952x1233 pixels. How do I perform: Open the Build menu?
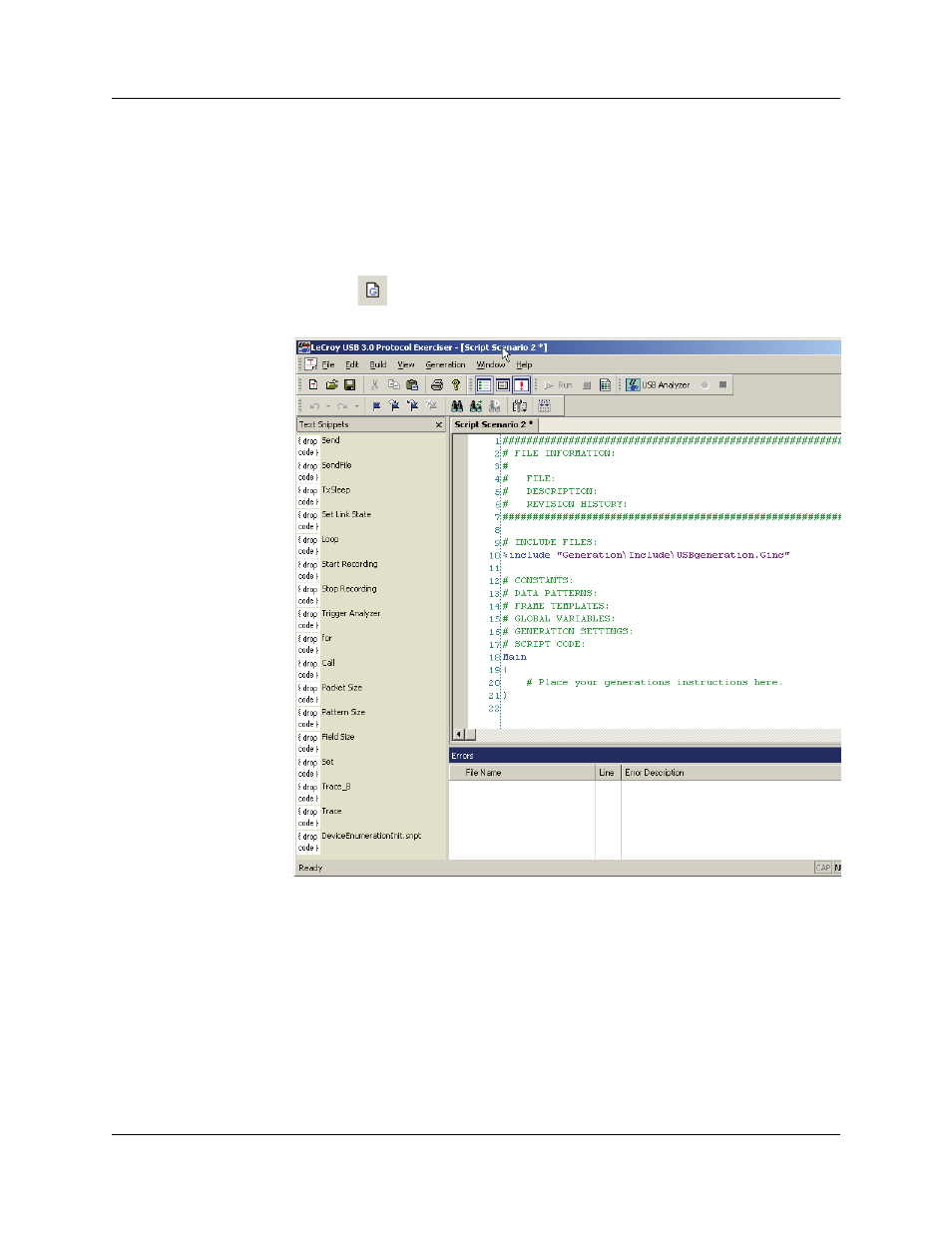(x=378, y=365)
